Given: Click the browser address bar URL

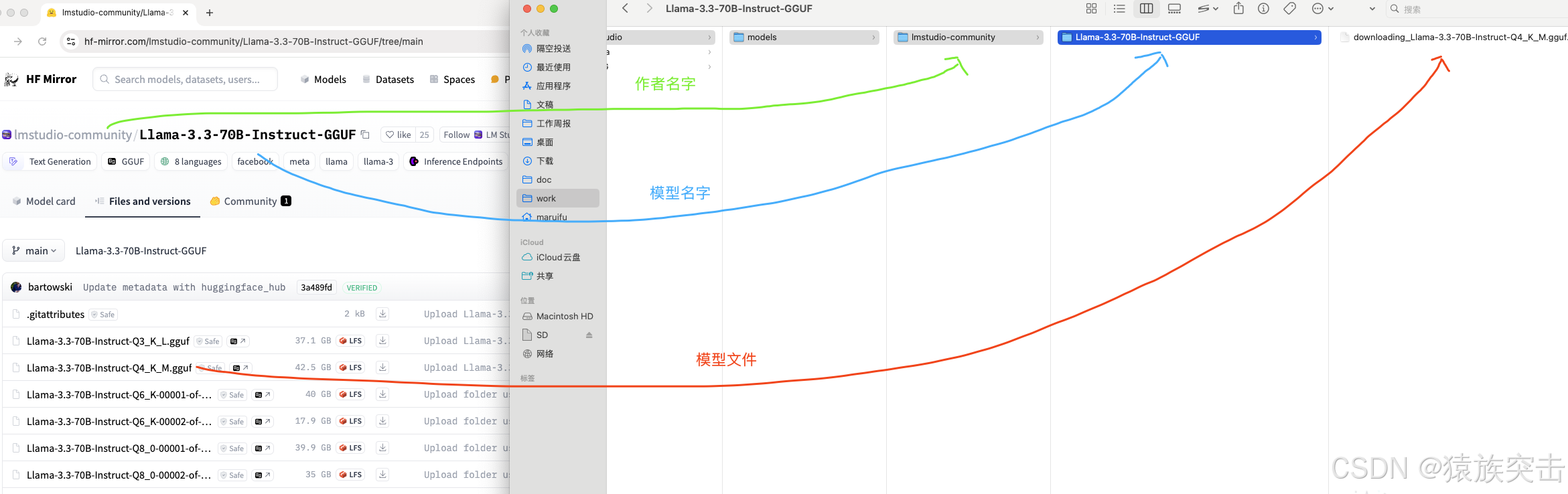Looking at the screenshot, I should [253, 42].
